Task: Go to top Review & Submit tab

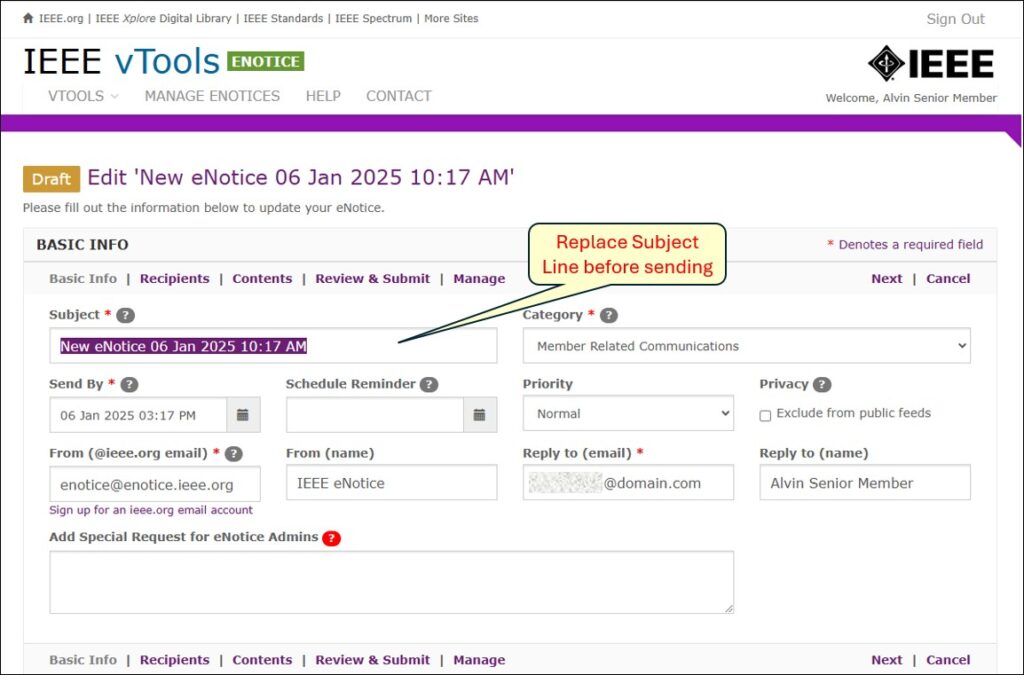Action: 373,279
